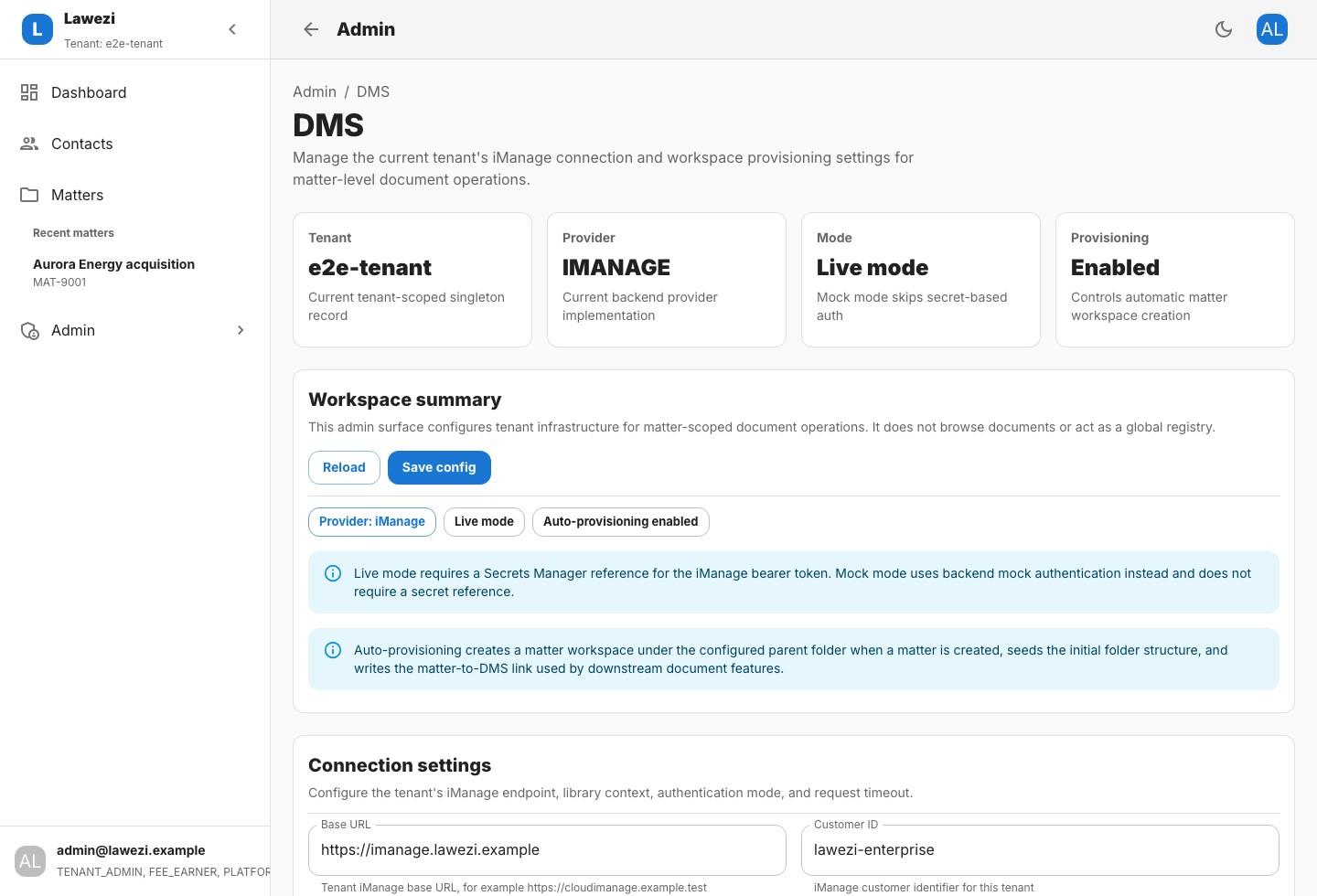Click the Lawezi logo icon
The height and width of the screenshot is (896, 1317).
(37, 29)
